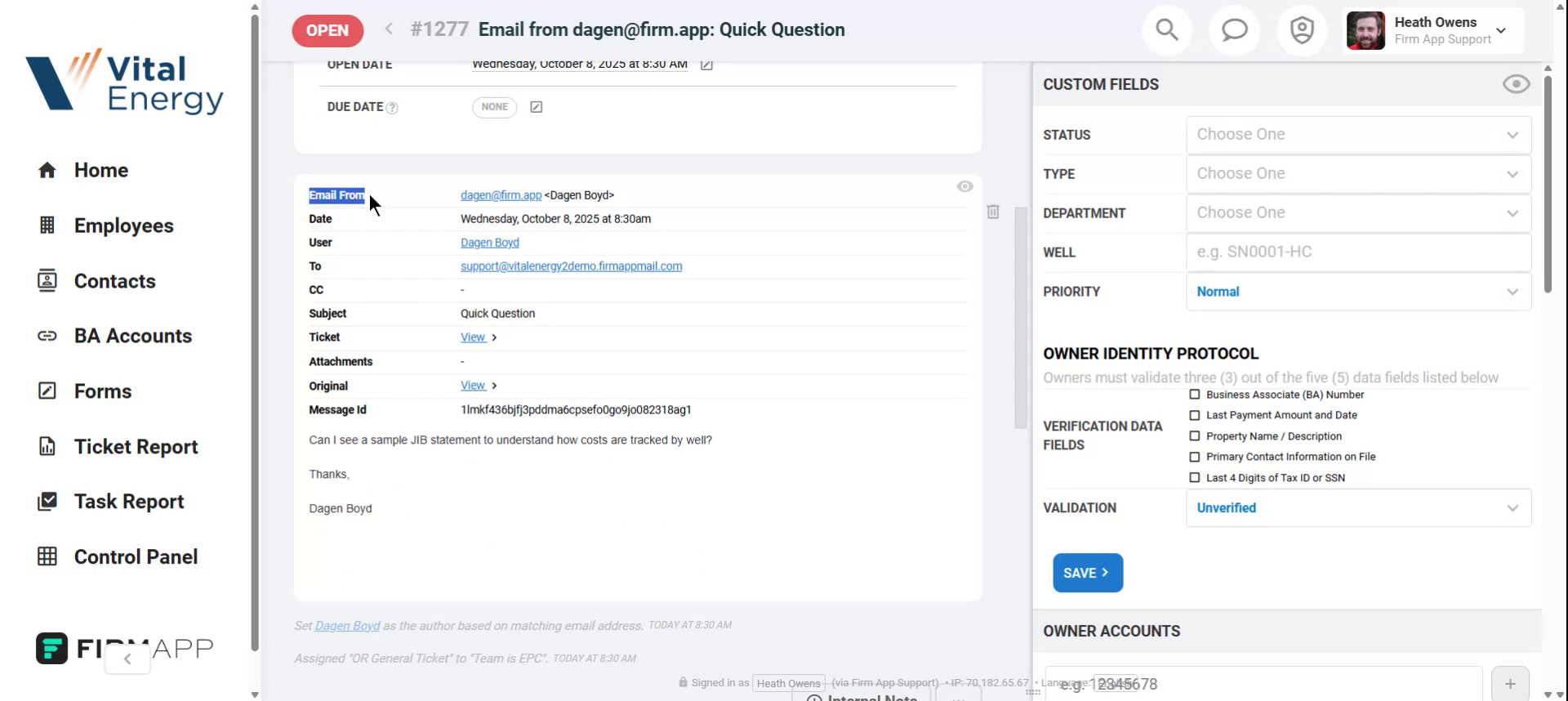Toggle Custom Fields visibility eye icon
This screenshot has height=701, width=1568.
[1516, 84]
